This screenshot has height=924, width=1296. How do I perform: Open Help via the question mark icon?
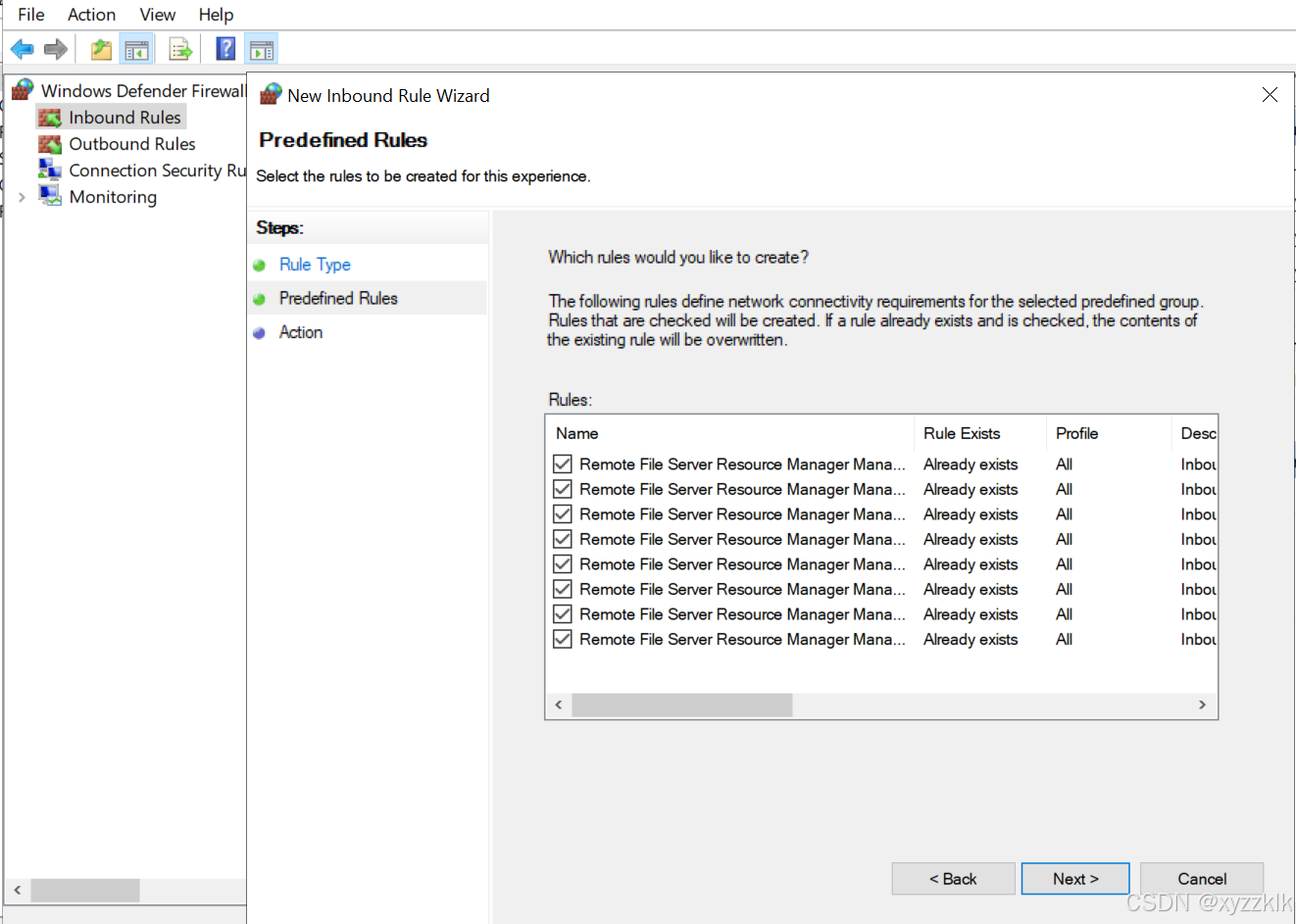tap(225, 49)
